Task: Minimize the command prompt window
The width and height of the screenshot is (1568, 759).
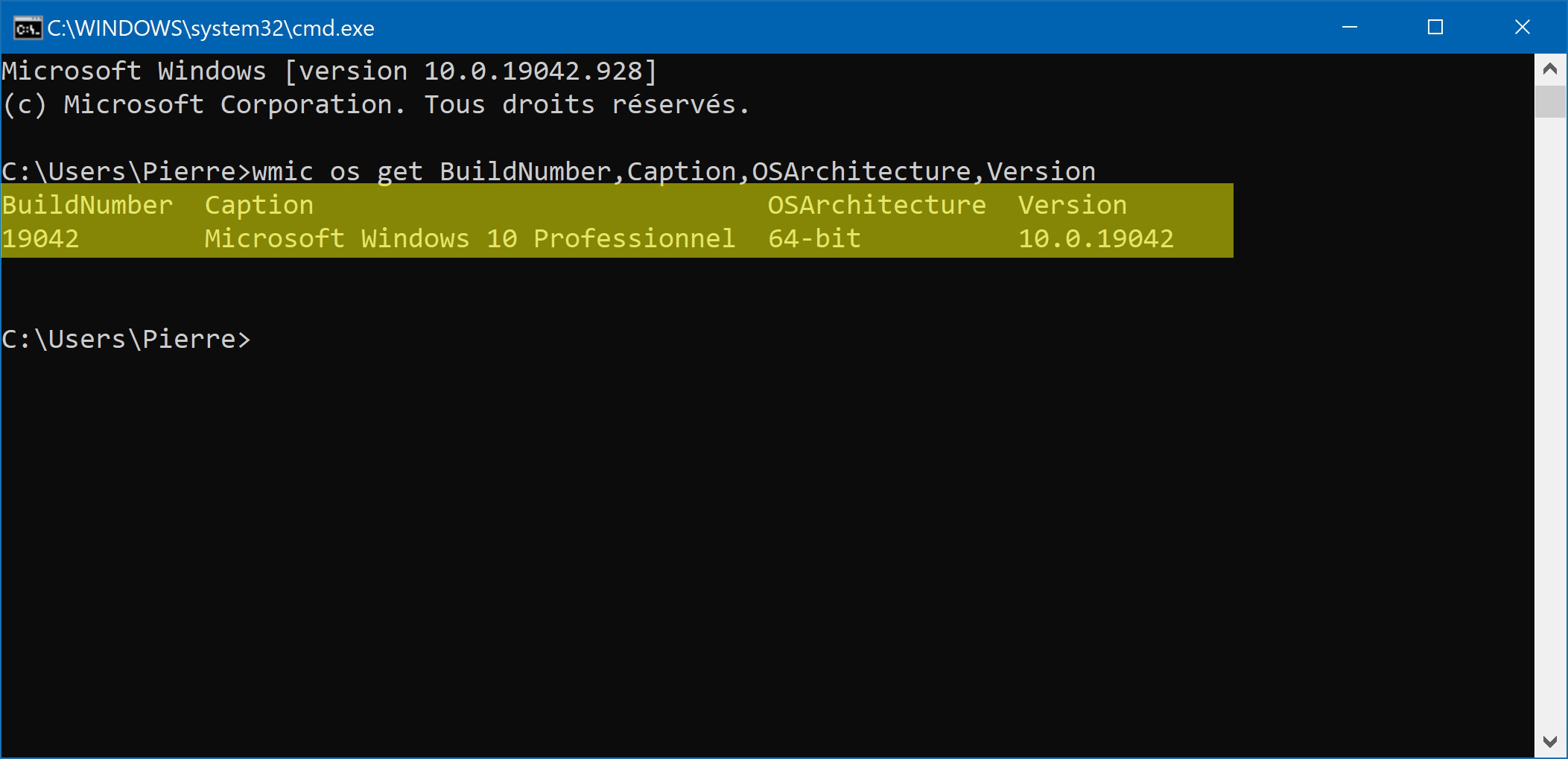Action: point(1350,28)
